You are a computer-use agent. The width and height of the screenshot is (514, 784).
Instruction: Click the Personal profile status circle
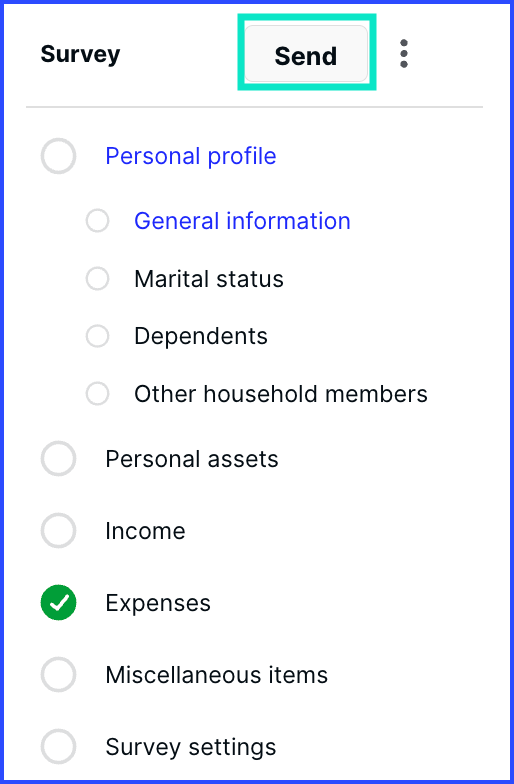(x=58, y=156)
